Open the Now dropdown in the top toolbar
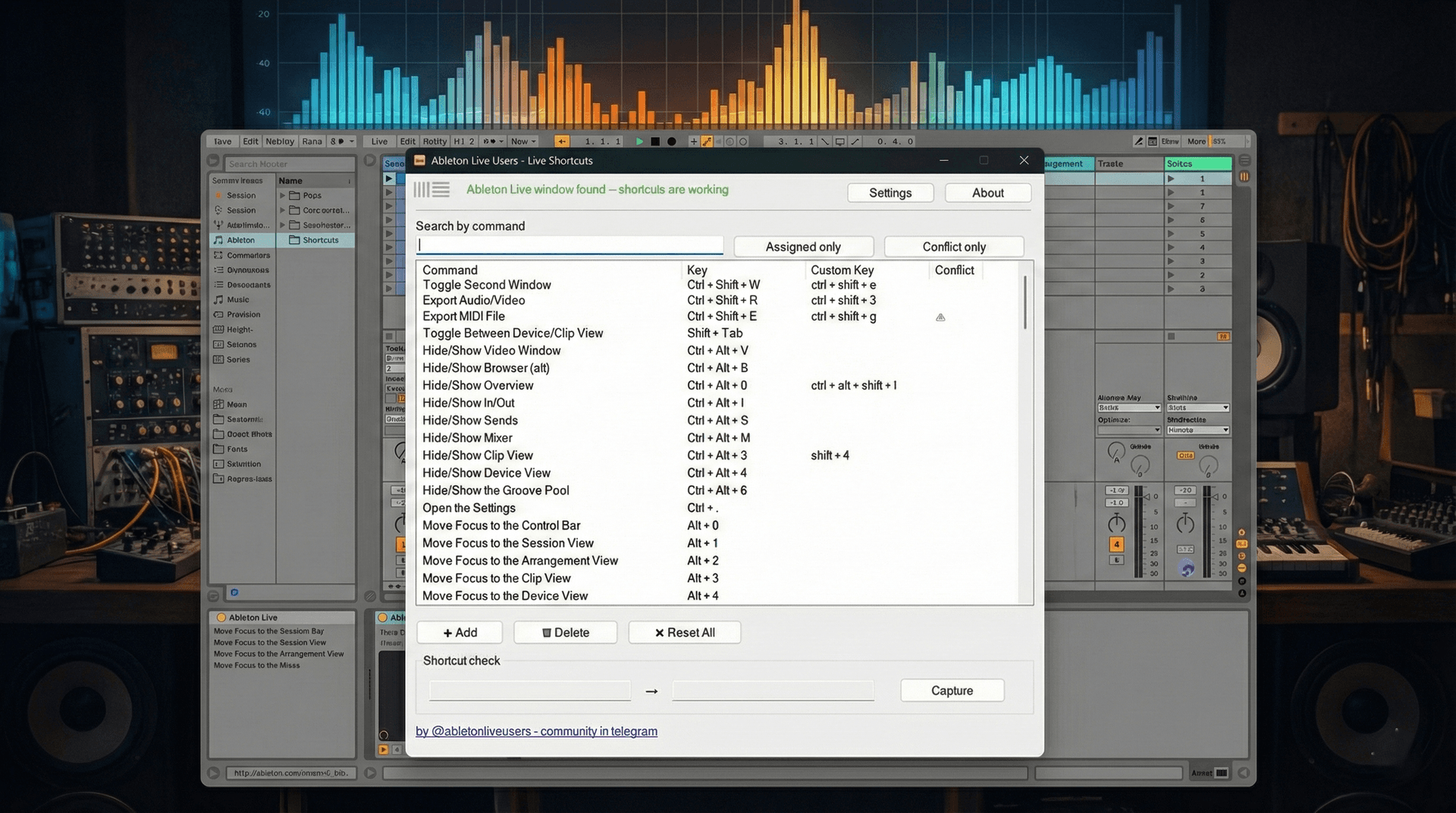 pyautogui.click(x=523, y=142)
